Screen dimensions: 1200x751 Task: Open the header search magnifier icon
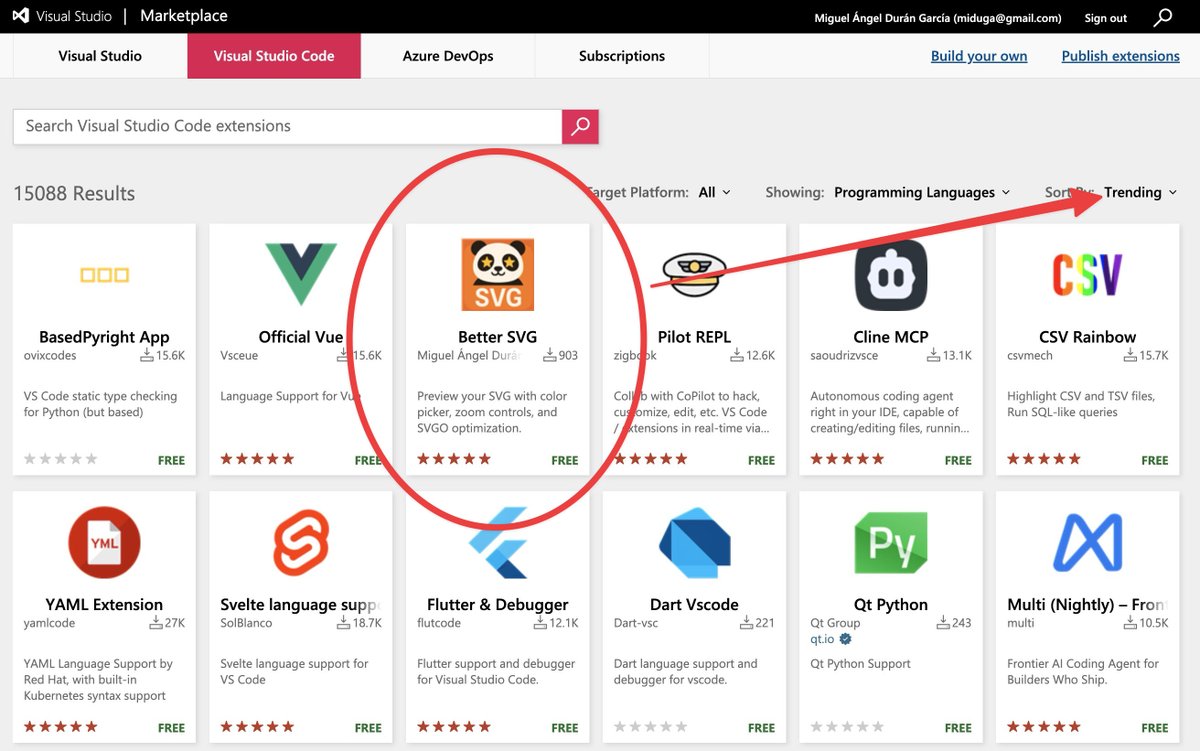coord(1163,17)
